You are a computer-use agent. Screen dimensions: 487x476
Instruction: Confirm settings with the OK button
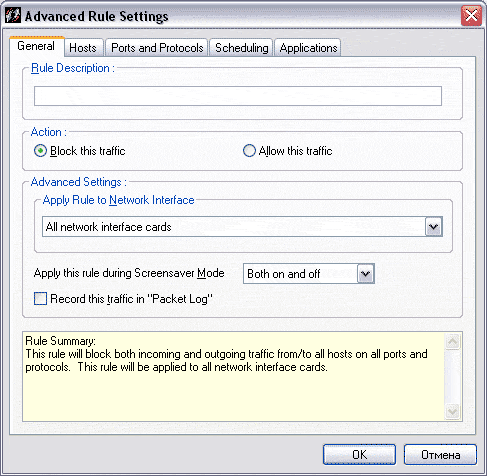pos(359,455)
